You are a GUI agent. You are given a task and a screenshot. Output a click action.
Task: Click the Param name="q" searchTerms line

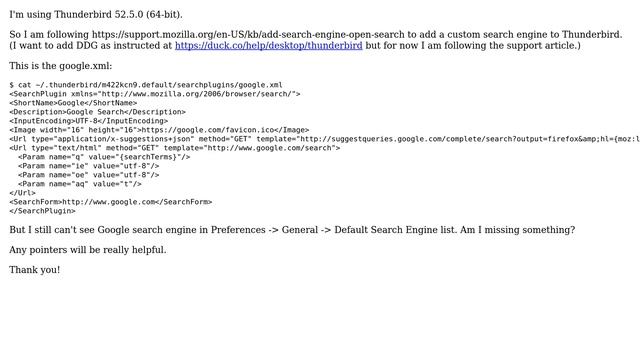tap(104, 157)
